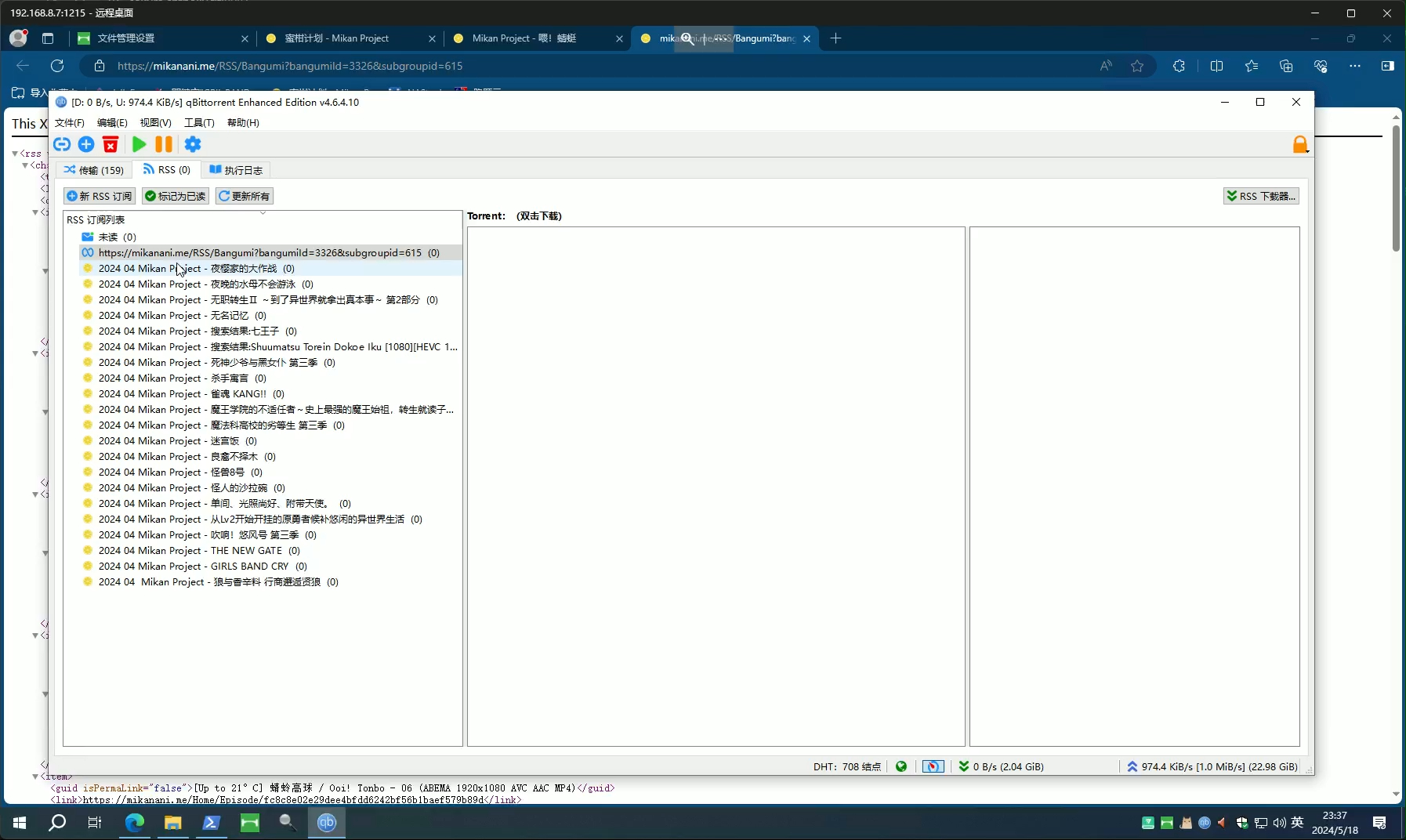Switch to the 传输 (159) tab
1406x840 pixels.
93,170
